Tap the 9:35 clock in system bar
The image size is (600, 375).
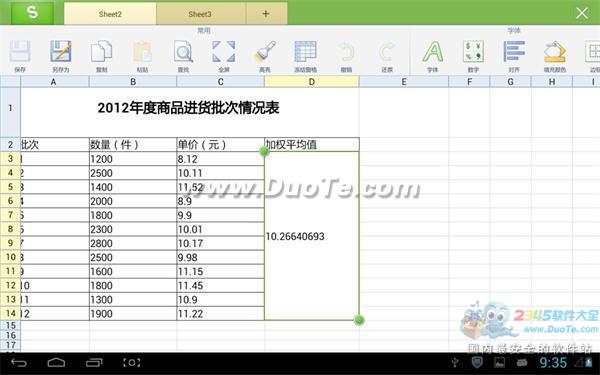pos(553,362)
